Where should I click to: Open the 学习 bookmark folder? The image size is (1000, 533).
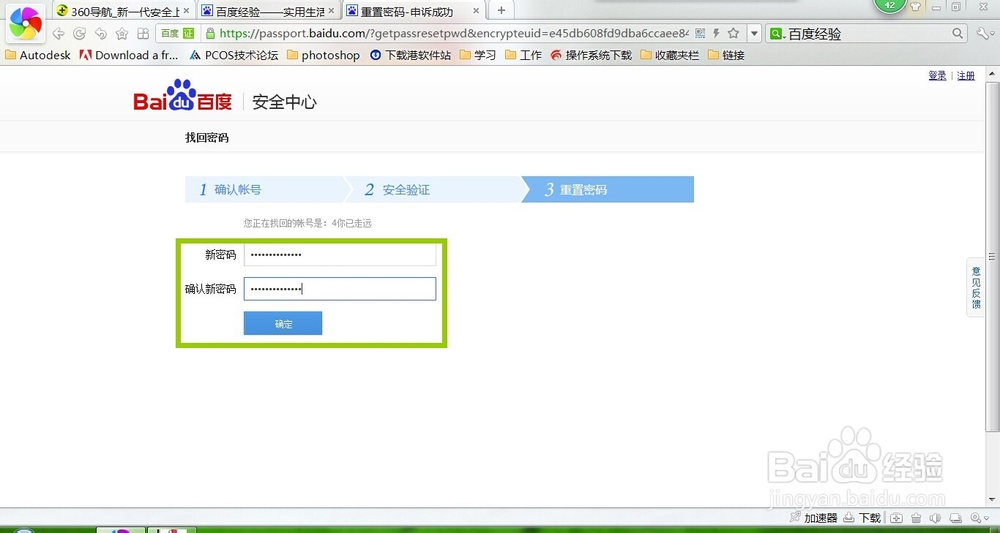pos(478,55)
